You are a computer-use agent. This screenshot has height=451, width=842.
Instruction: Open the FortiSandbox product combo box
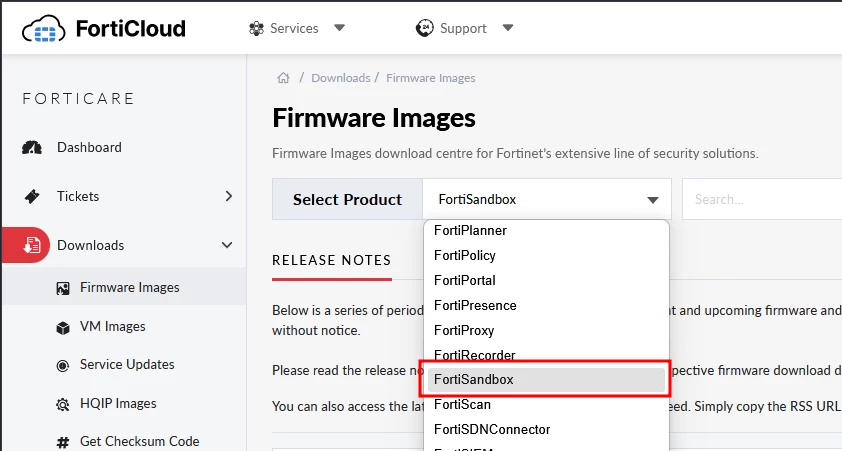(547, 199)
